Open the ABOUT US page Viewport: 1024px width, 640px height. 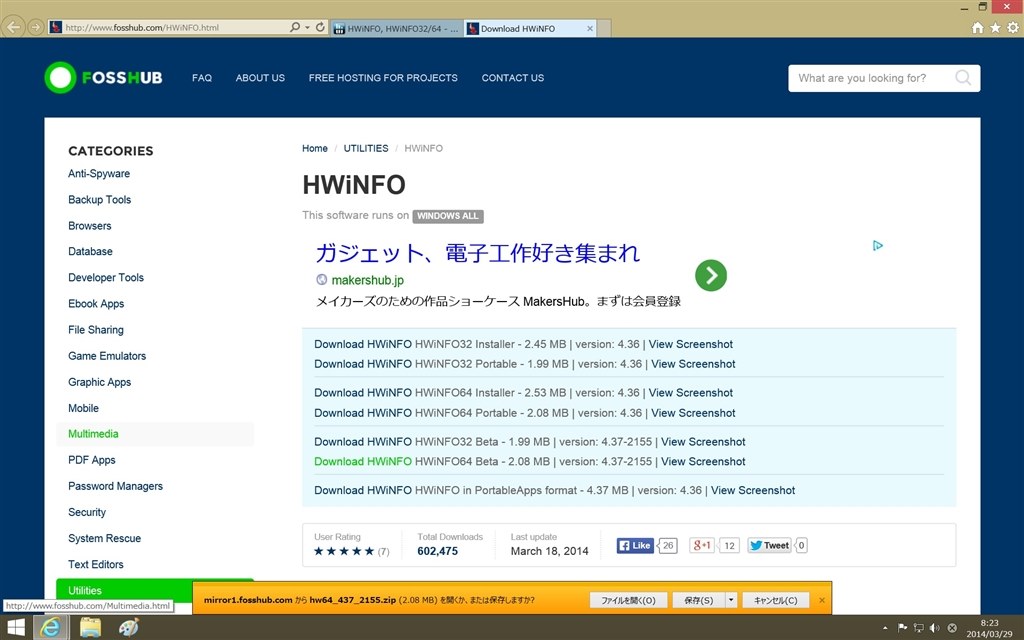(x=260, y=78)
